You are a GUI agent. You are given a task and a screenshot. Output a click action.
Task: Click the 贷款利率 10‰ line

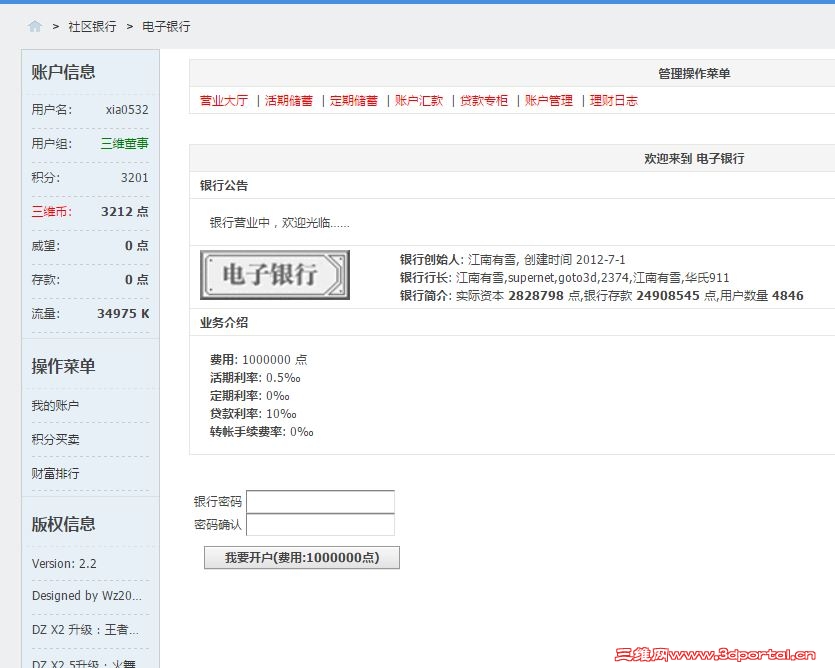(x=253, y=413)
